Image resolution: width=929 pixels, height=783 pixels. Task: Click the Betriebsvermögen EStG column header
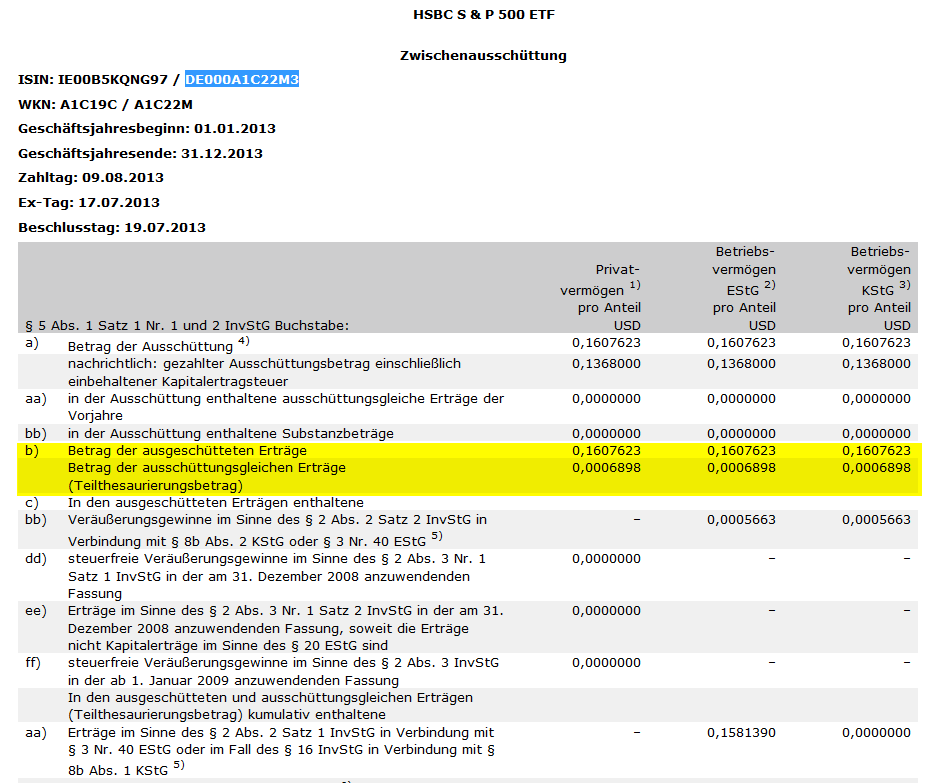(x=743, y=288)
